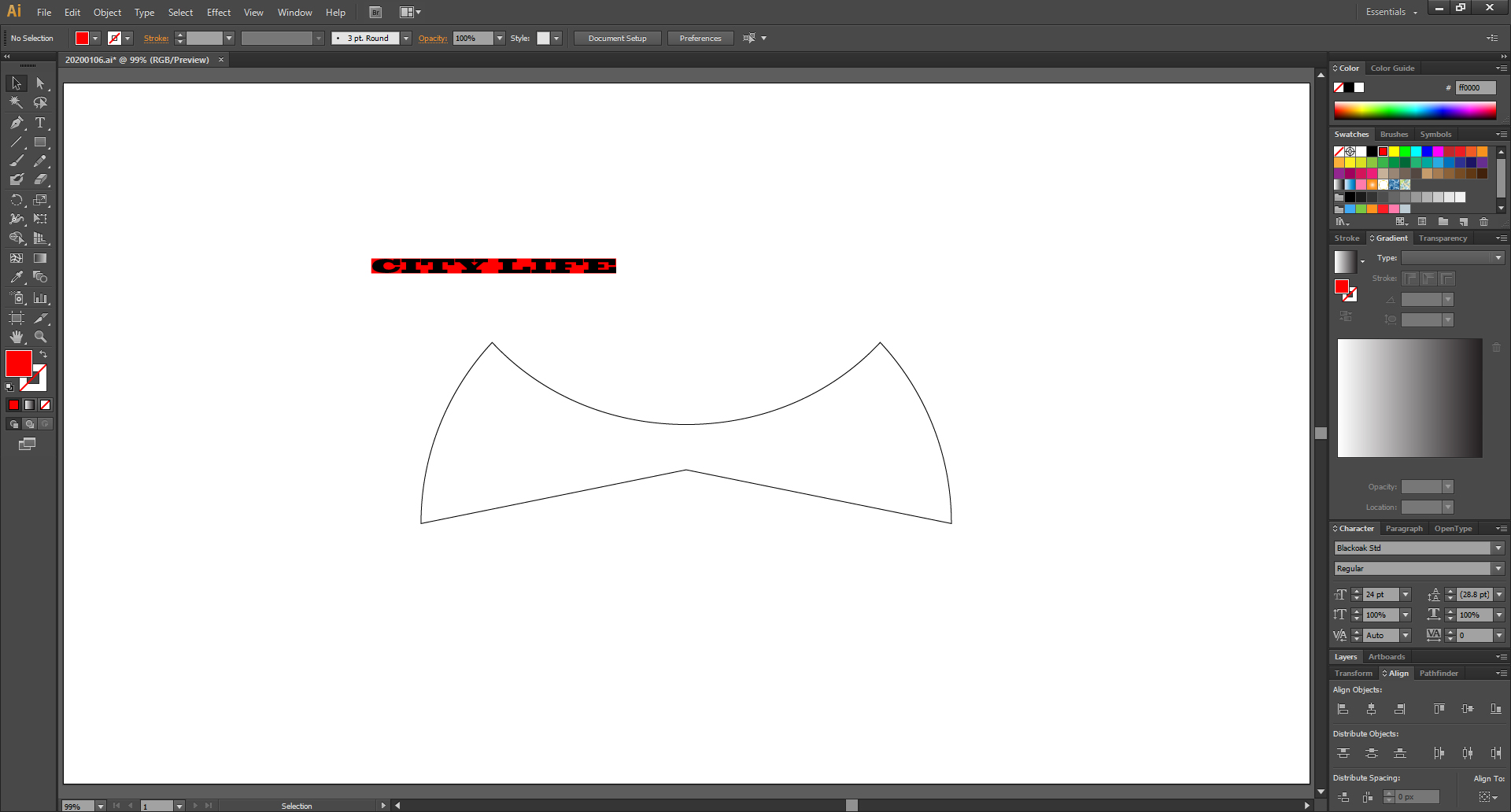Pick the Magic Wand tool
The width and height of the screenshot is (1511, 812).
[x=17, y=102]
